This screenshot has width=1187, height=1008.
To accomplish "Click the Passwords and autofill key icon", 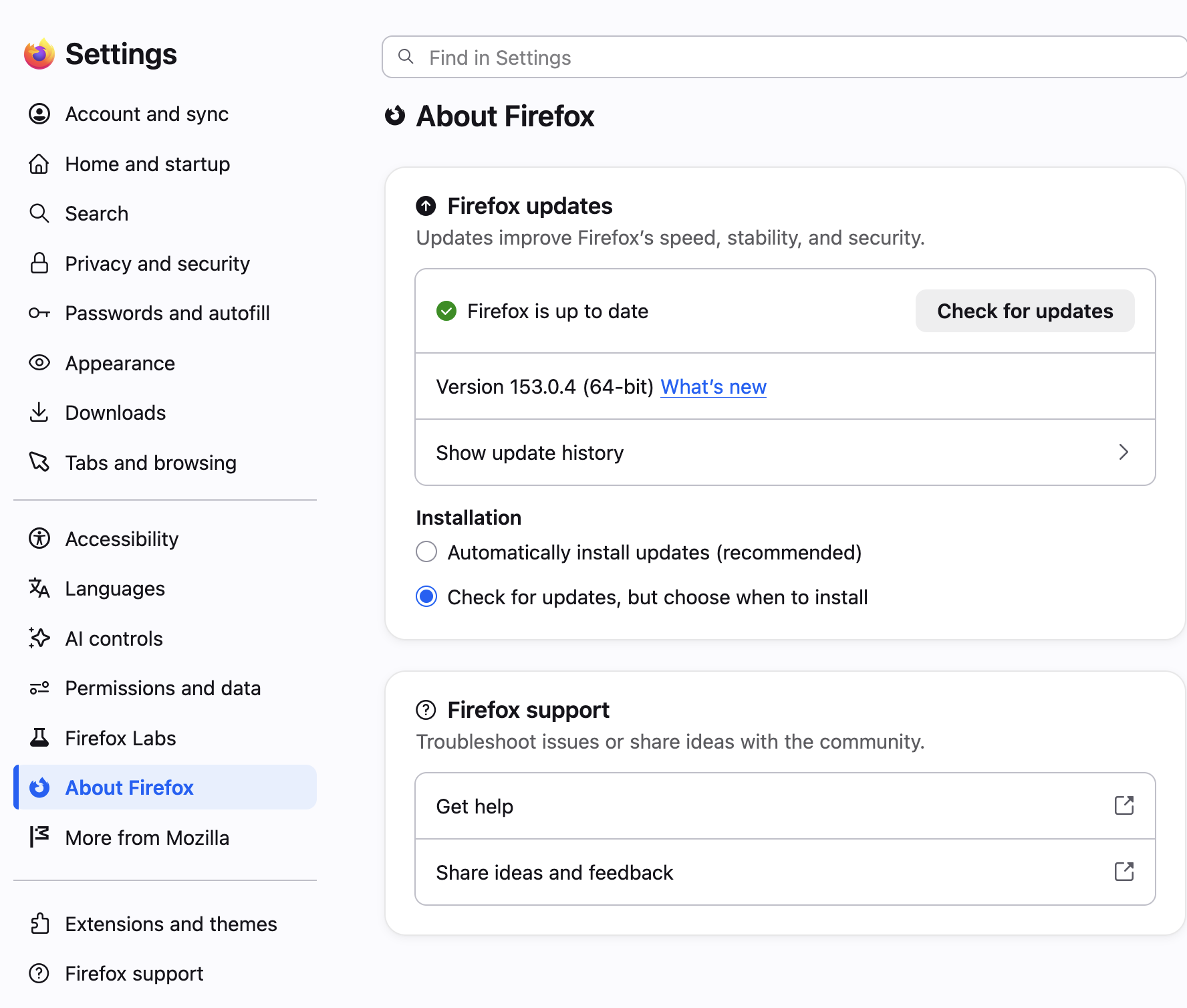I will pyautogui.click(x=39, y=313).
